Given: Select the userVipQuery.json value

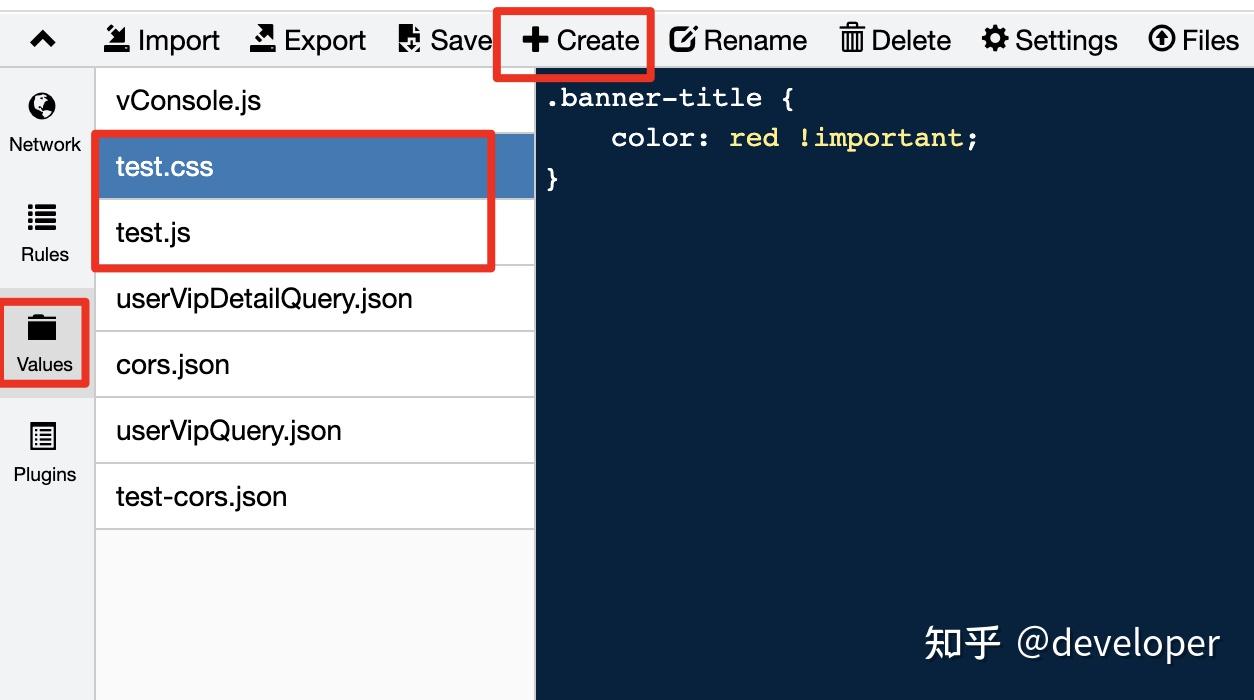Looking at the screenshot, I should (x=315, y=430).
